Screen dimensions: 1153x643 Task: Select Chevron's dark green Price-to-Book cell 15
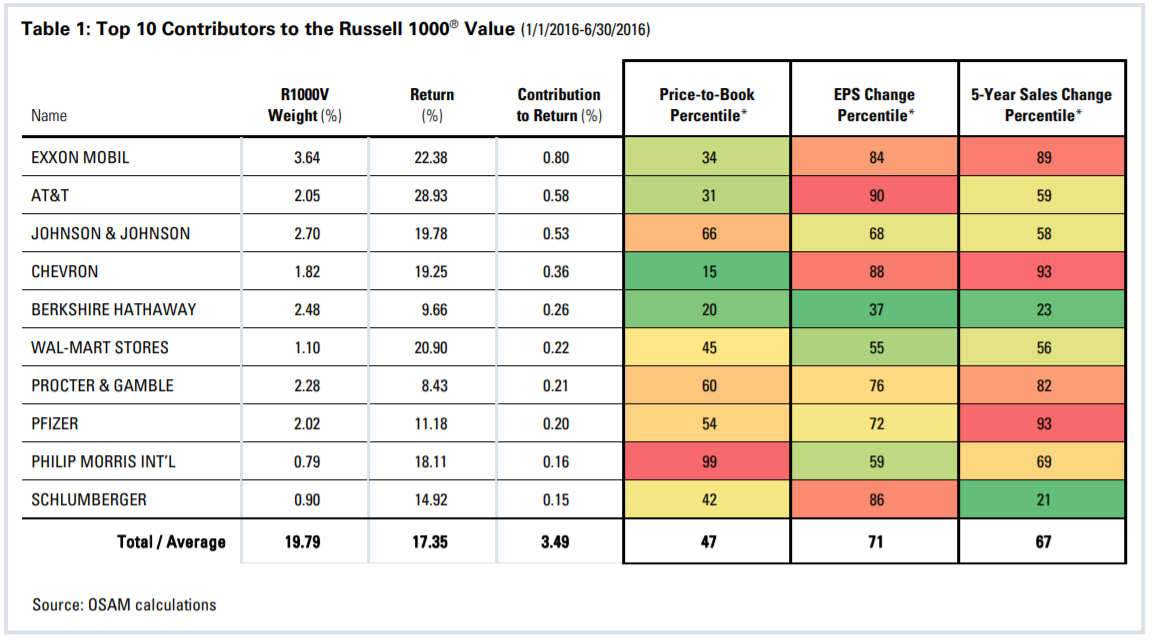(706, 271)
